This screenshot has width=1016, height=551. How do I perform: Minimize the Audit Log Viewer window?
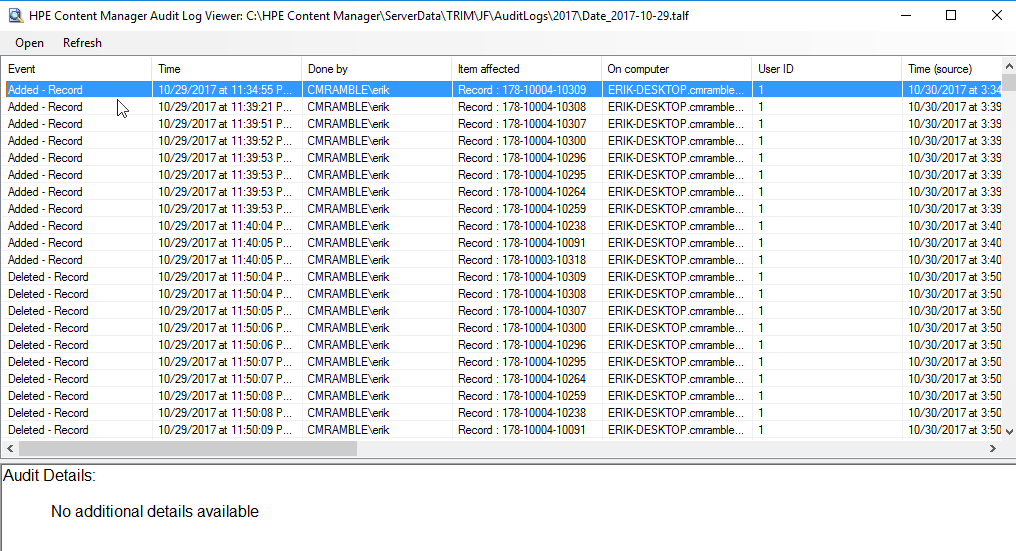point(906,15)
